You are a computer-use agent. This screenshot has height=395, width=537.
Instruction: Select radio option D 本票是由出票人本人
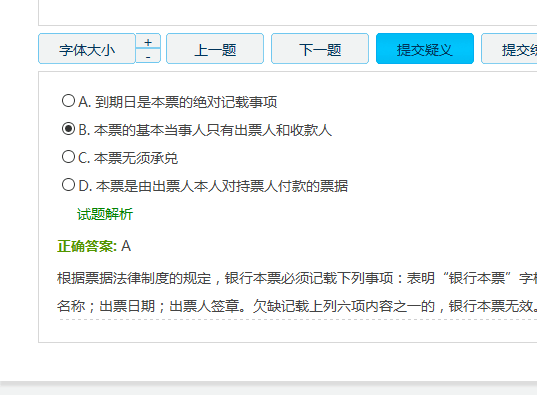[x=68, y=185]
